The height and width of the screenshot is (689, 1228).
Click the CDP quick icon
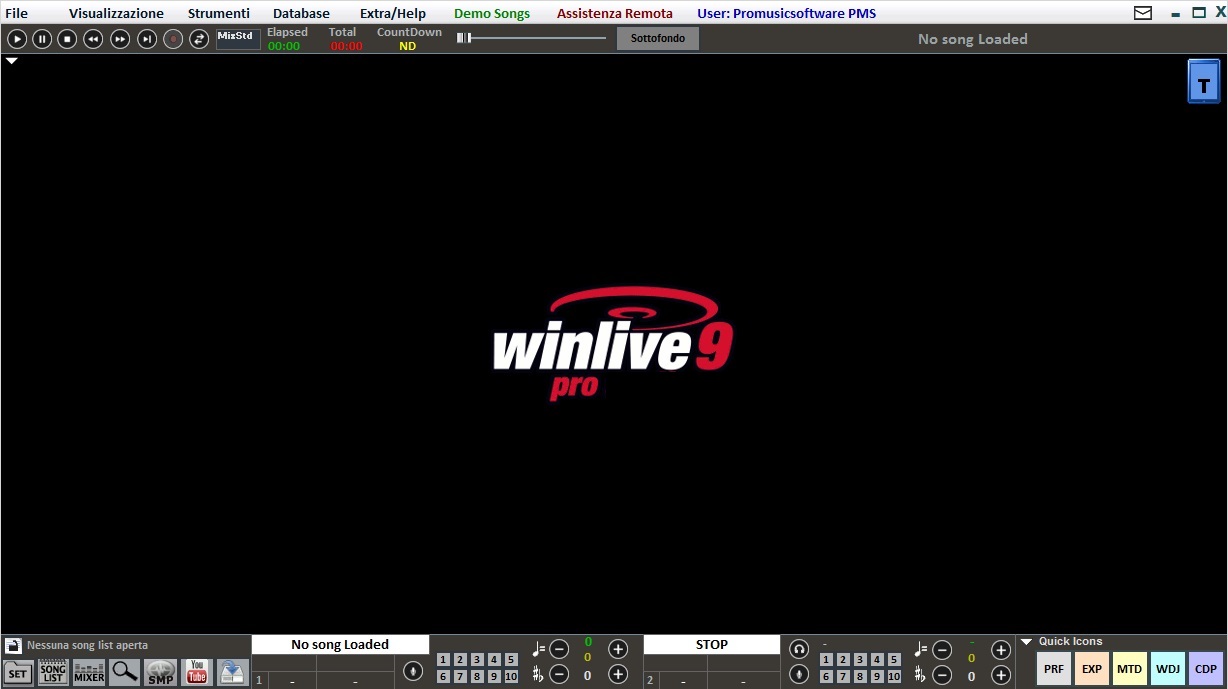click(x=1206, y=669)
